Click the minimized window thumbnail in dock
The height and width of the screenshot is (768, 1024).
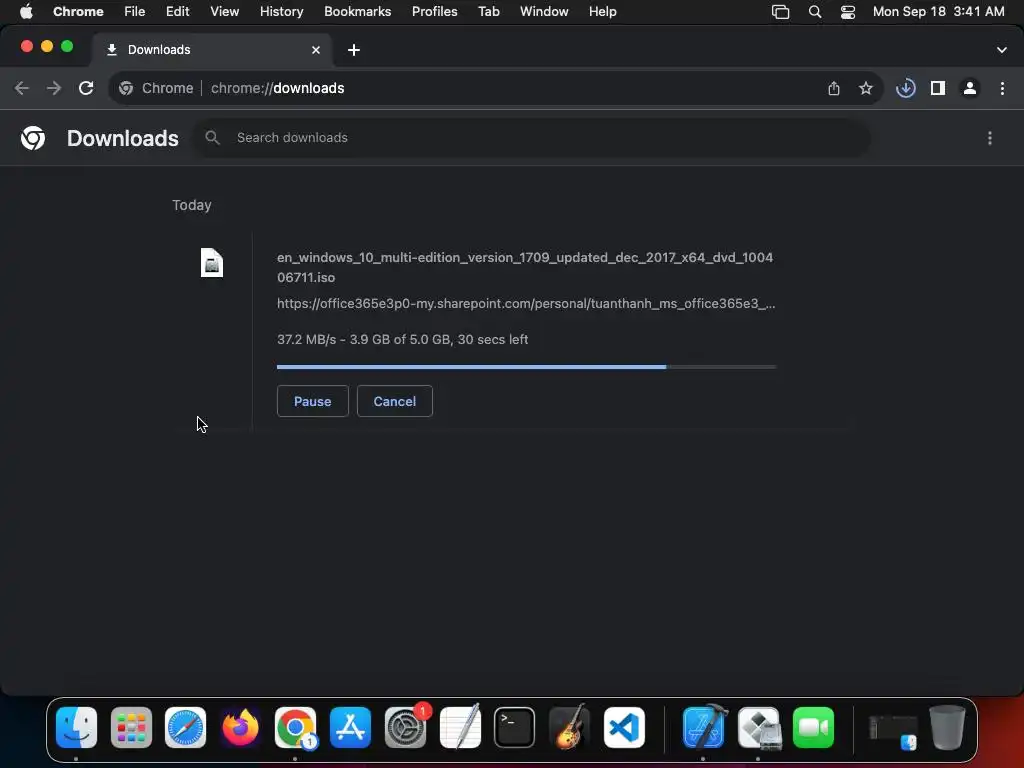[893, 731]
